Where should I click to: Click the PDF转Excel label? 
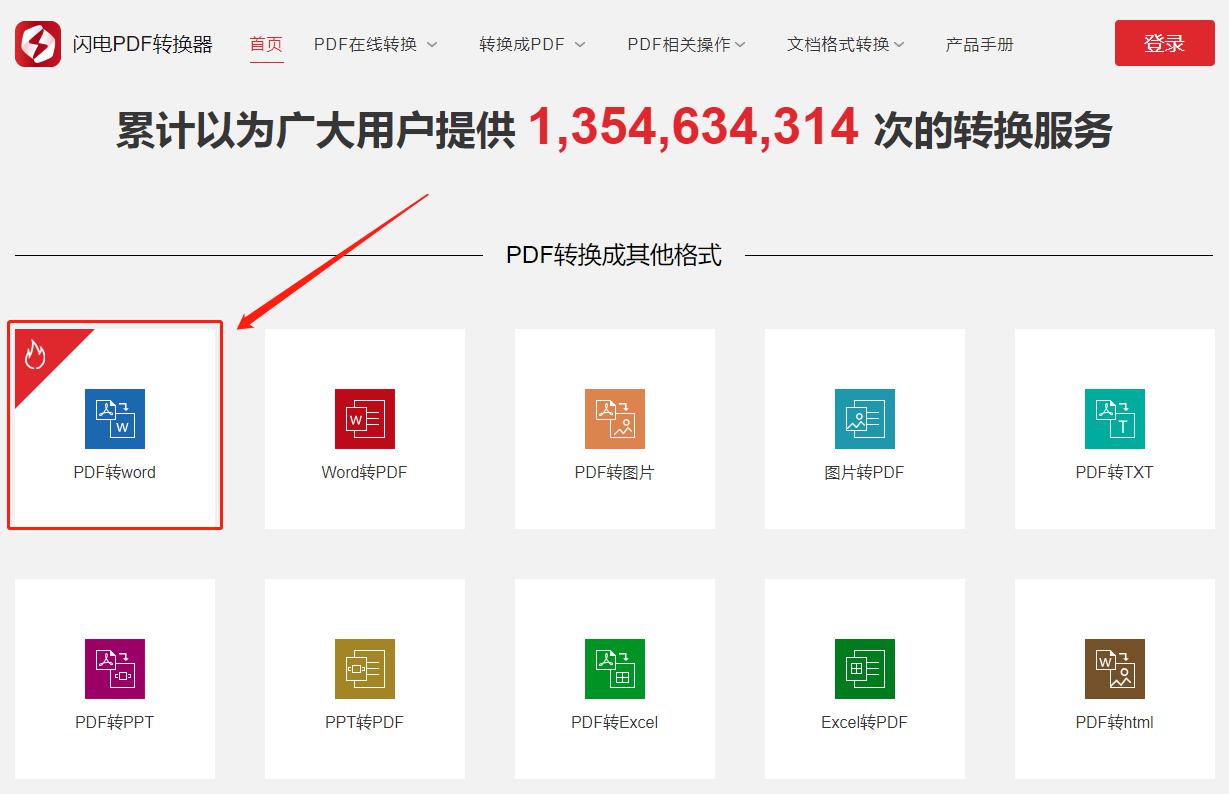pos(615,722)
